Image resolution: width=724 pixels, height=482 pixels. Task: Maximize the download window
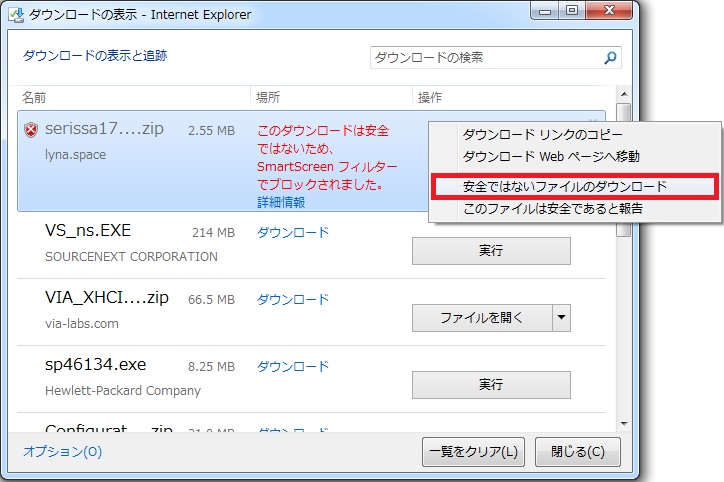point(572,11)
